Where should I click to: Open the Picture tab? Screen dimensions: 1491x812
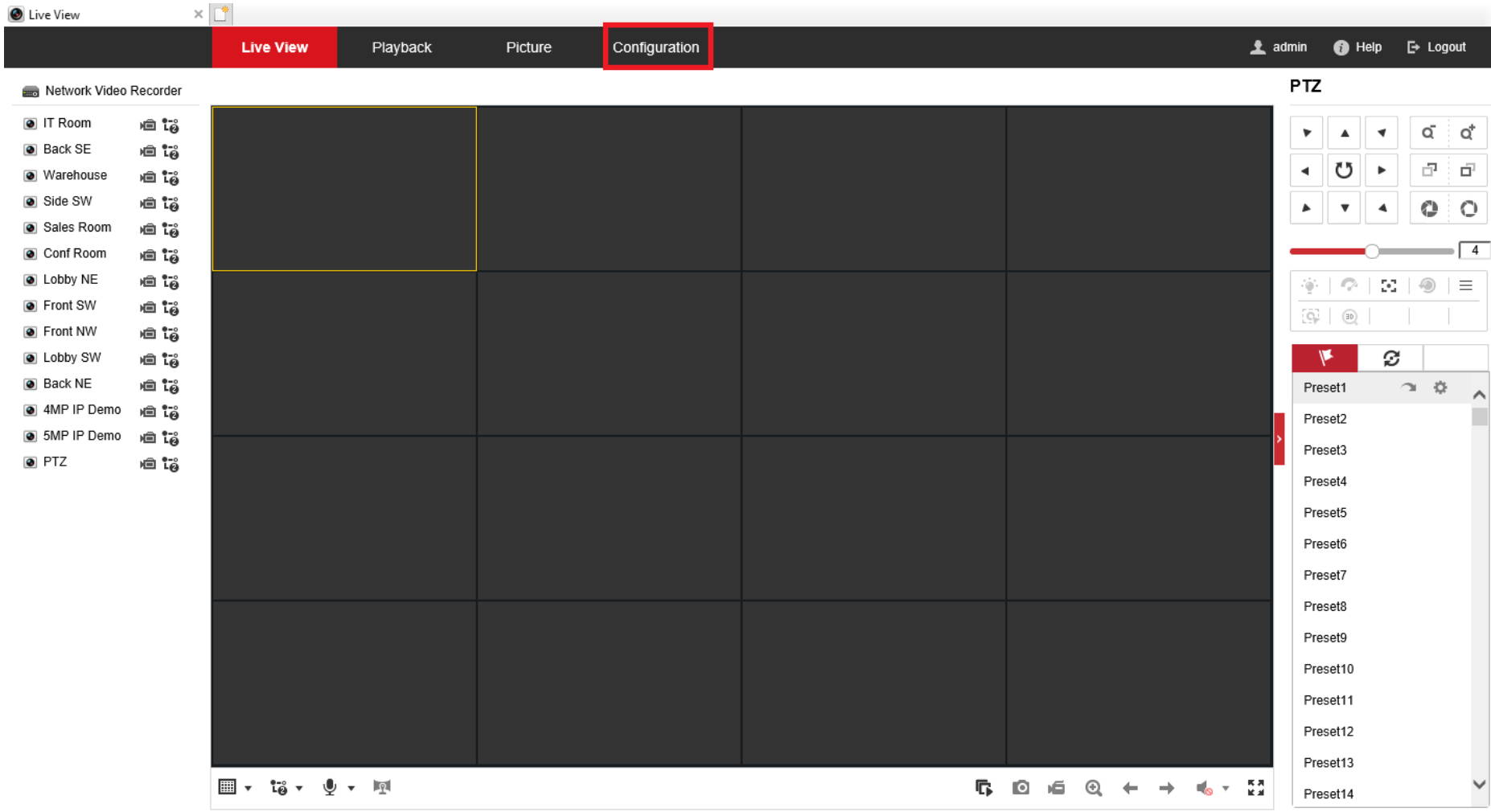coord(528,47)
